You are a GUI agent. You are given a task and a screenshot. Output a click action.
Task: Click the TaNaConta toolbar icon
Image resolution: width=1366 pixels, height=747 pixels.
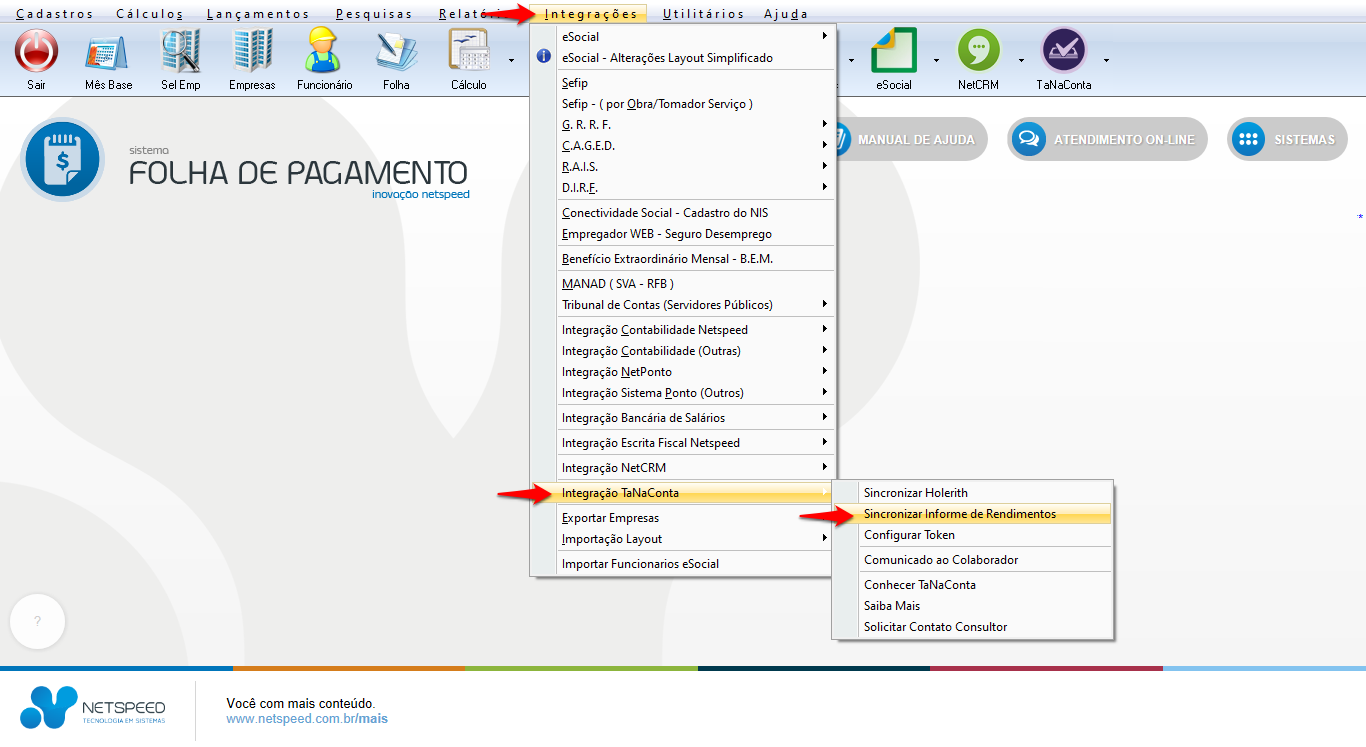coord(1064,51)
